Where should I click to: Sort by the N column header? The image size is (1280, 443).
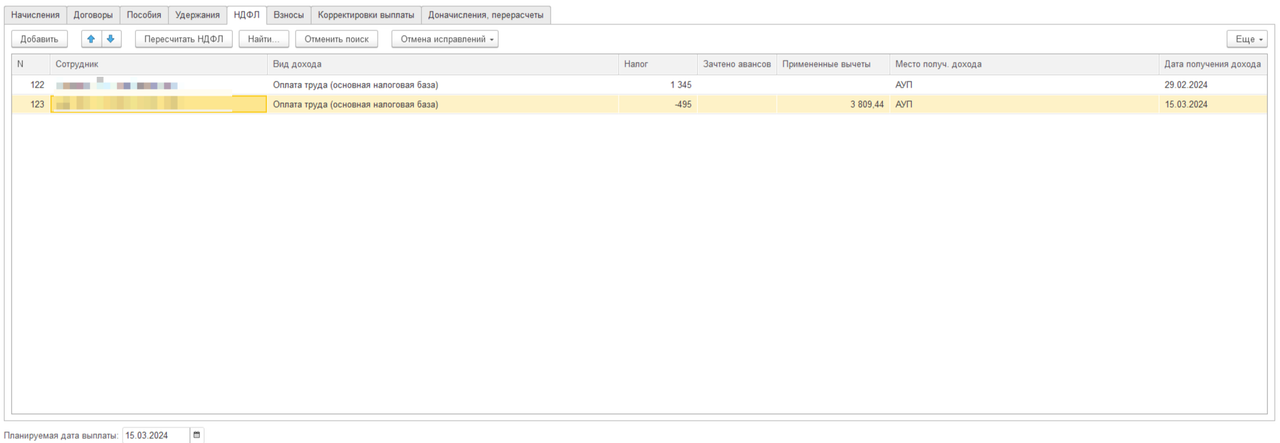tap(30, 64)
